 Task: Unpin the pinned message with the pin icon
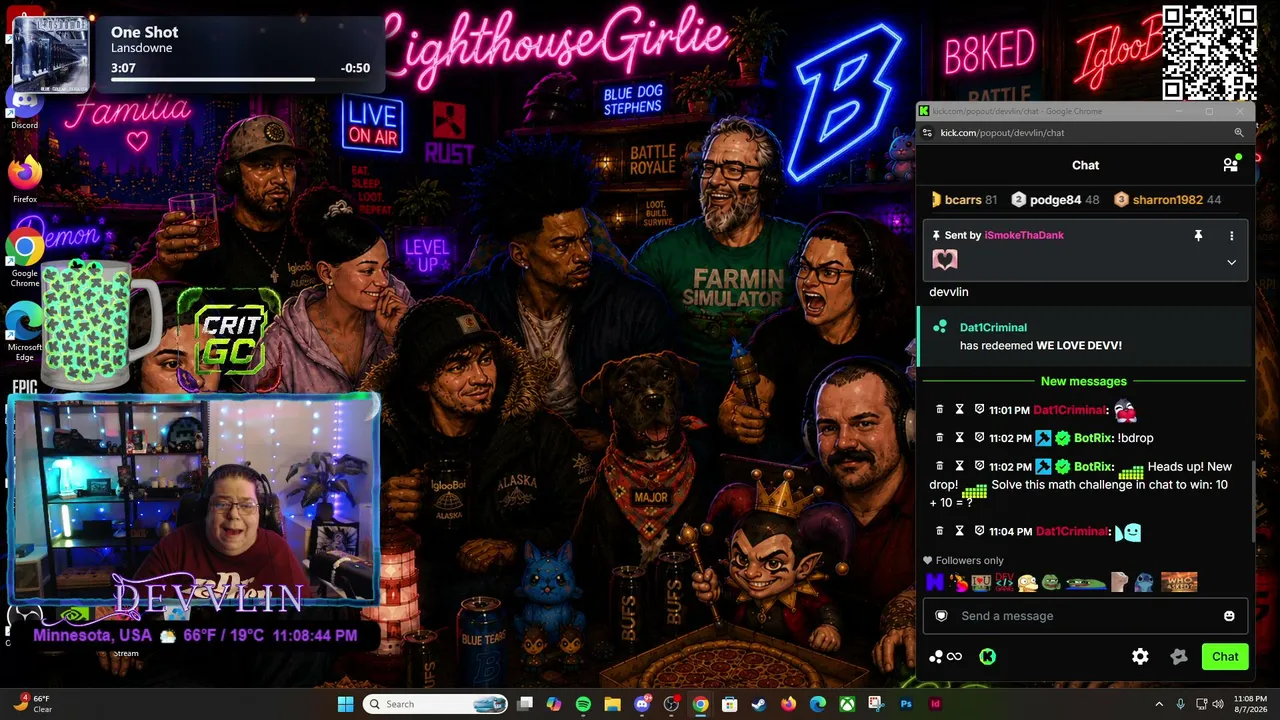(1198, 235)
